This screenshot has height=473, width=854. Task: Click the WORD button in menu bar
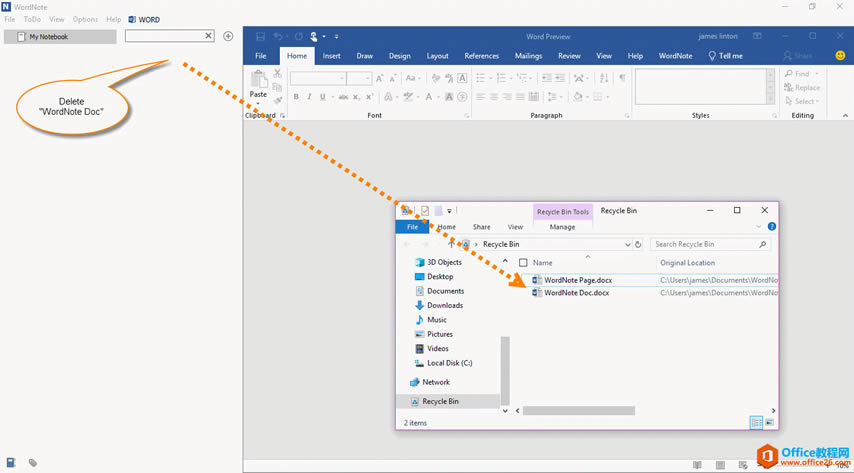144,19
